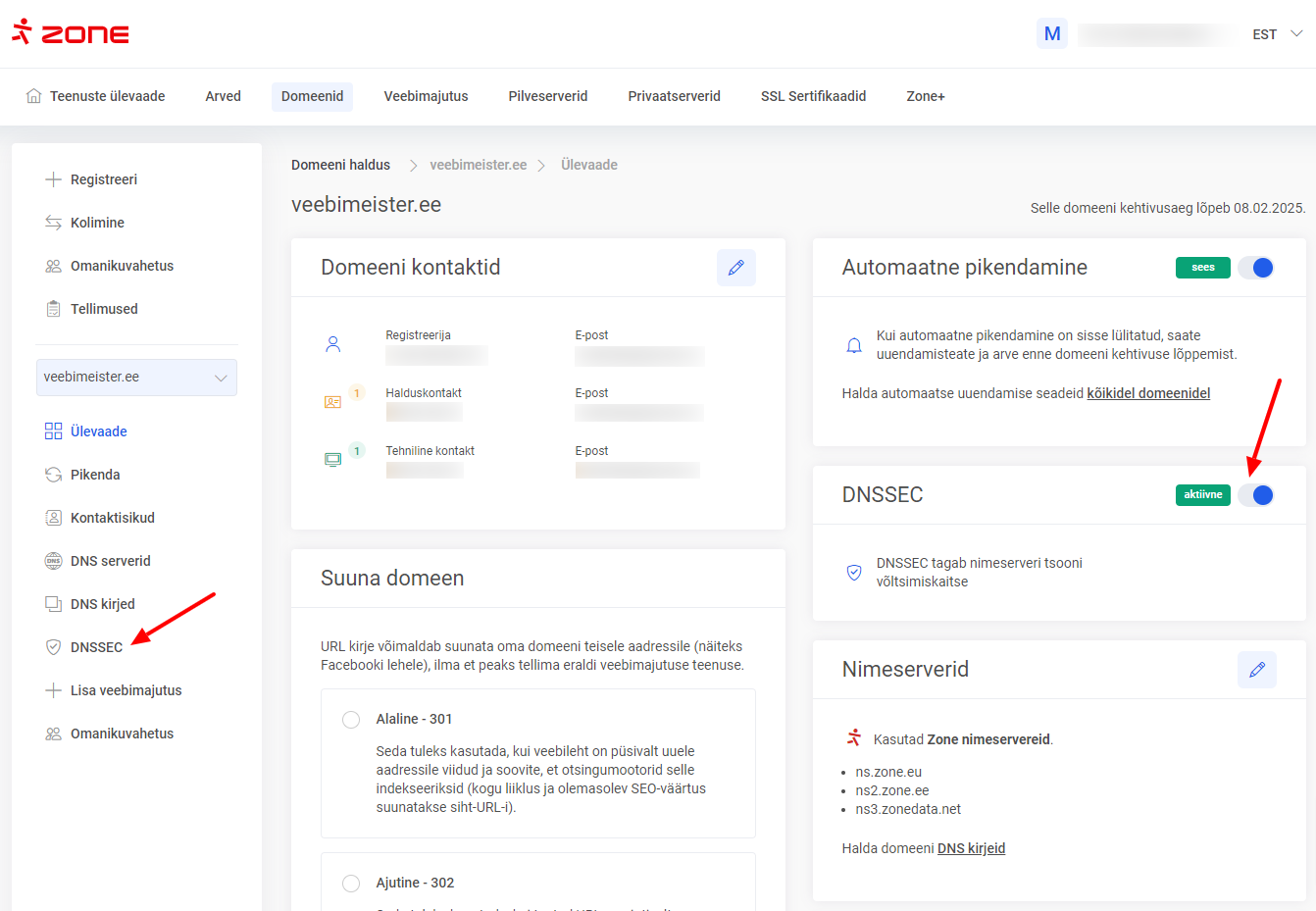1316x911 pixels.
Task: Open the kõikidel domeenidel link
Action: pyautogui.click(x=1148, y=393)
